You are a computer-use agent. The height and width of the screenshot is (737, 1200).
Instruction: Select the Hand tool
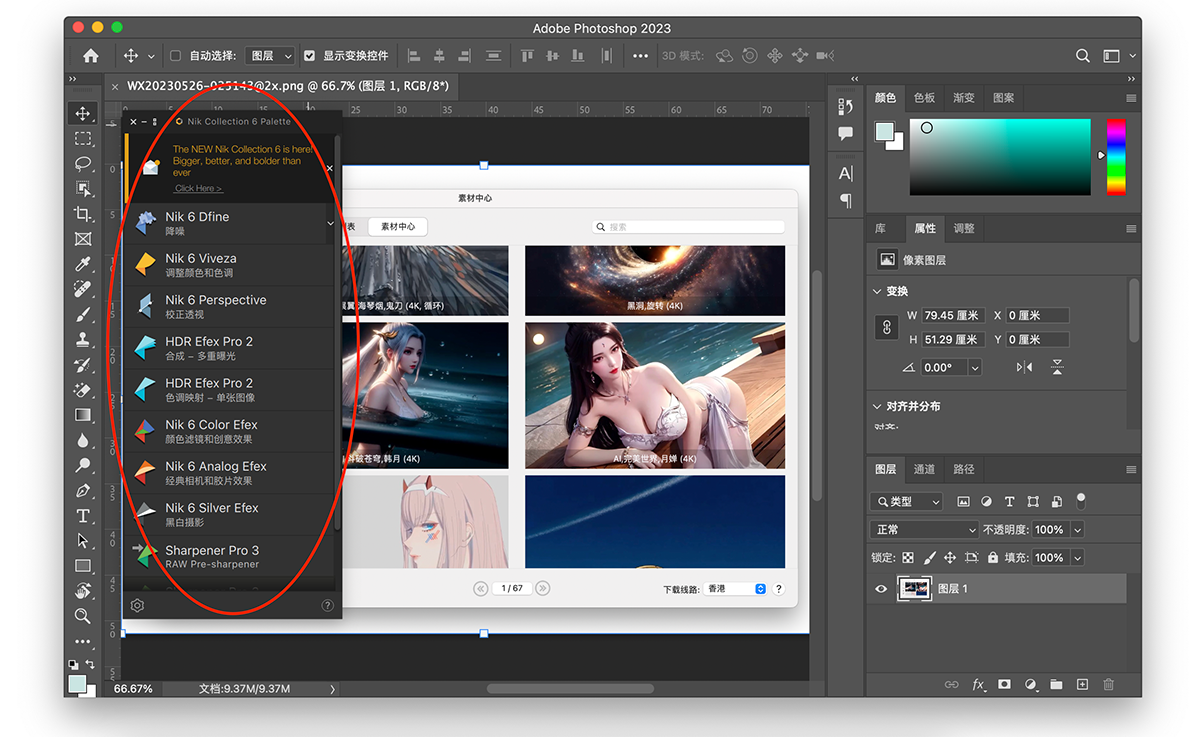pos(83,591)
